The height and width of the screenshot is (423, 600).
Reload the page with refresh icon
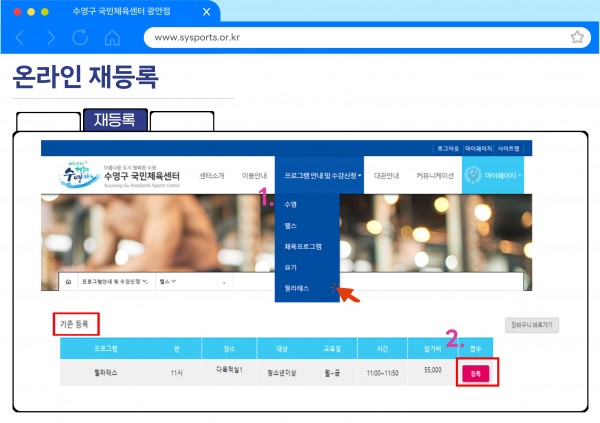pyautogui.click(x=82, y=37)
